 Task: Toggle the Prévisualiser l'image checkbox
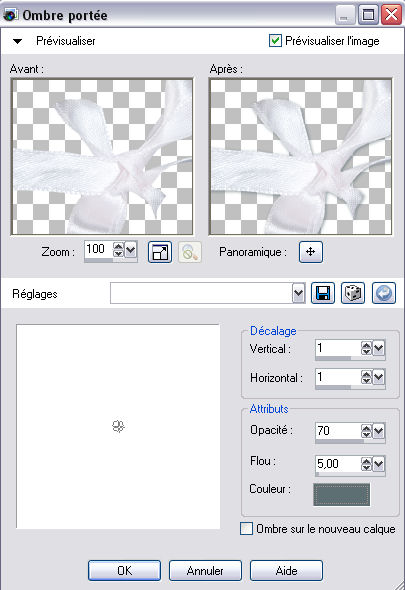[276, 41]
